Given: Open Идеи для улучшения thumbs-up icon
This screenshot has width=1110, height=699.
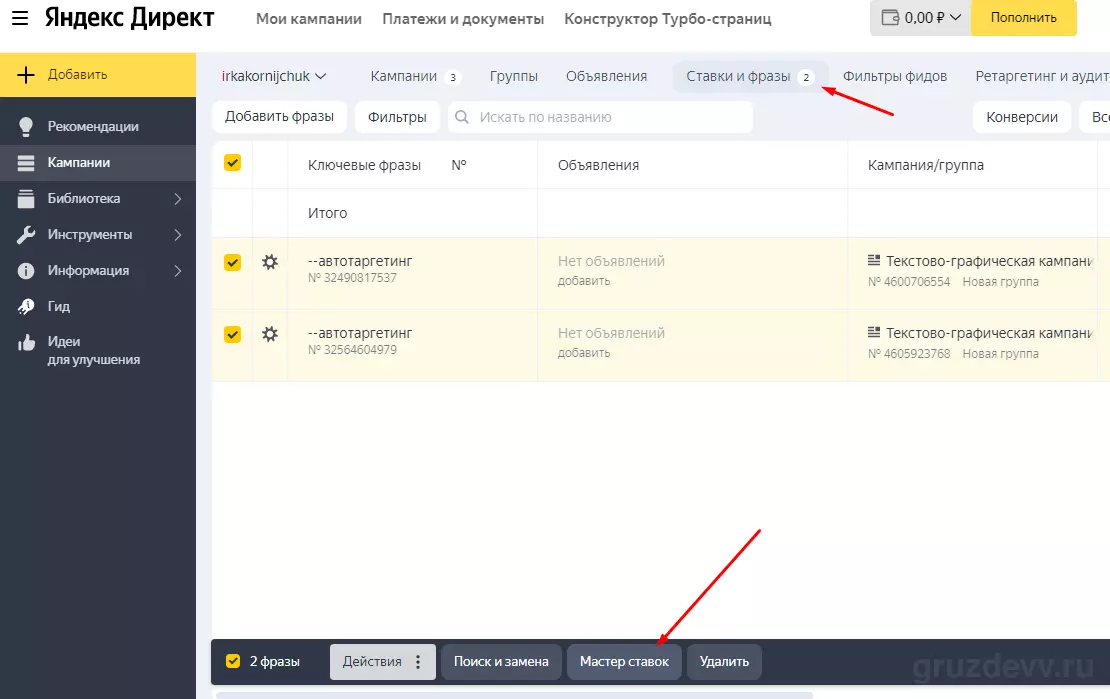Looking at the screenshot, I should (x=26, y=343).
